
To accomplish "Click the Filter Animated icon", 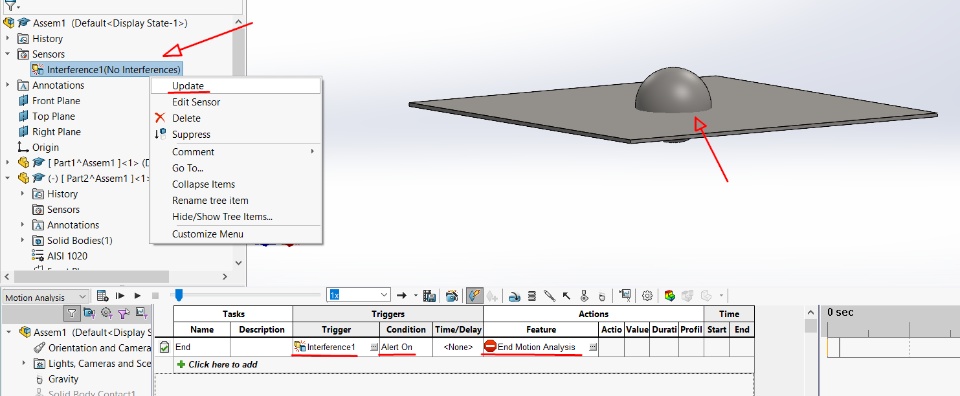I will pyautogui.click(x=89, y=313).
